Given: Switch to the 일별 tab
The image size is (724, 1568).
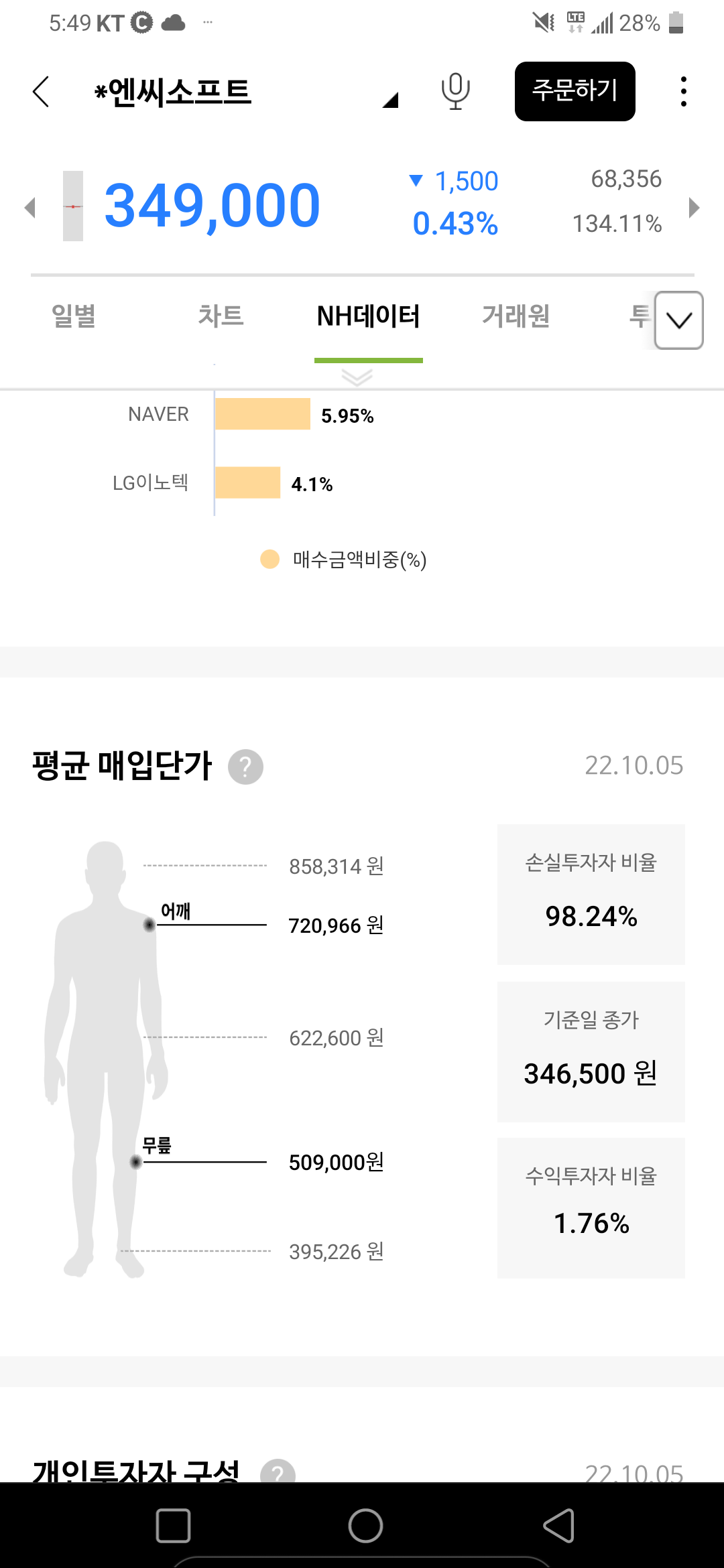Looking at the screenshot, I should click(x=74, y=316).
